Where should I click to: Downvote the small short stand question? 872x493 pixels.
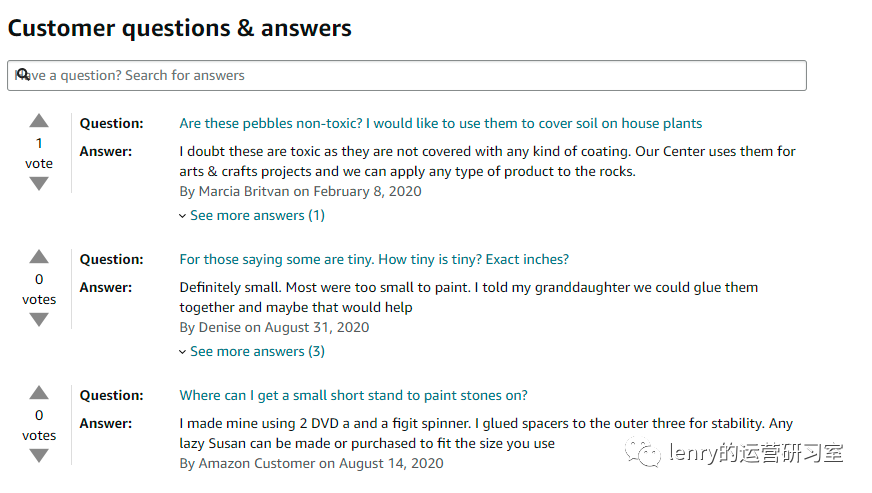pyautogui.click(x=39, y=456)
